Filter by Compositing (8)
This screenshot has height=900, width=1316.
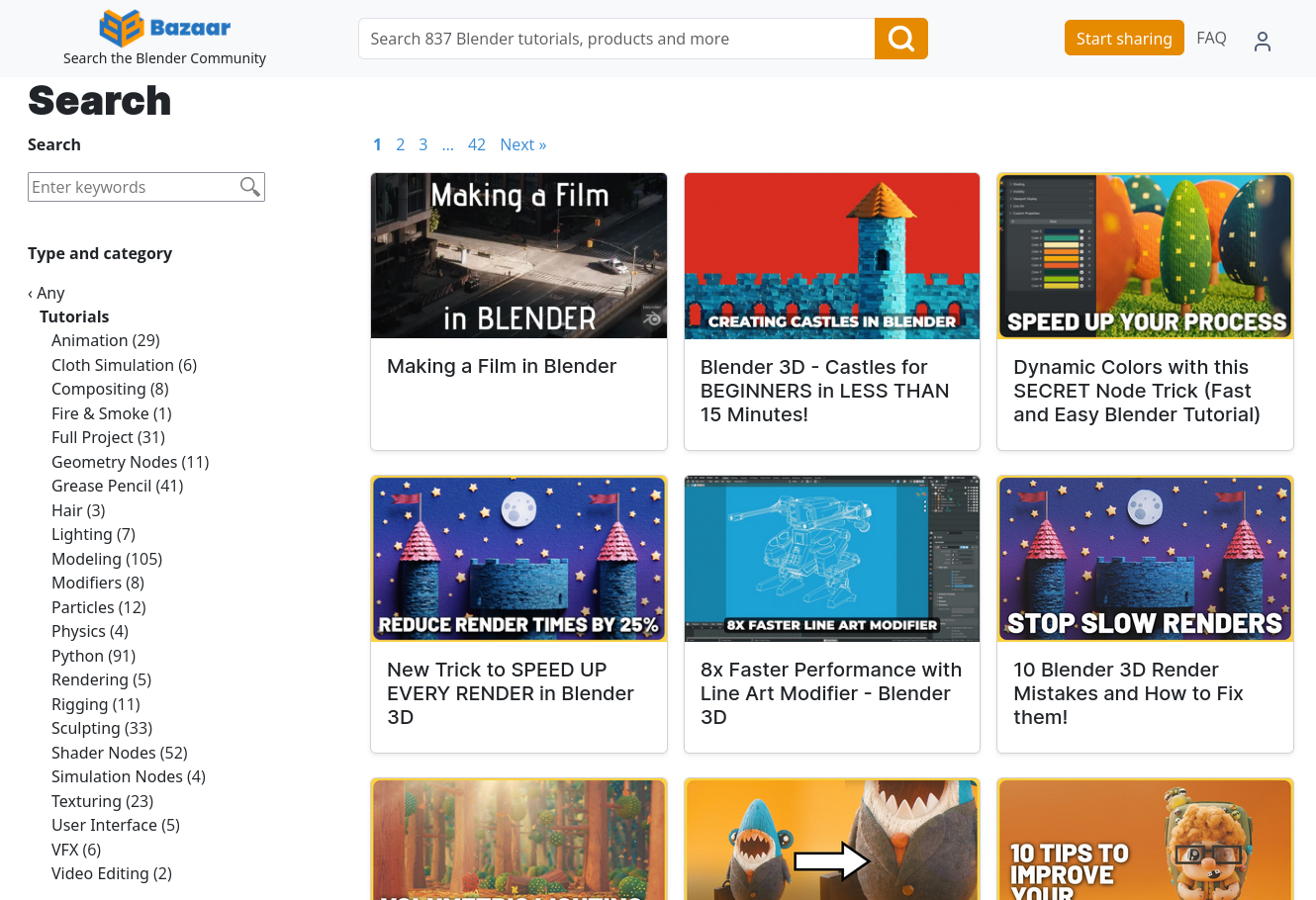[110, 389]
